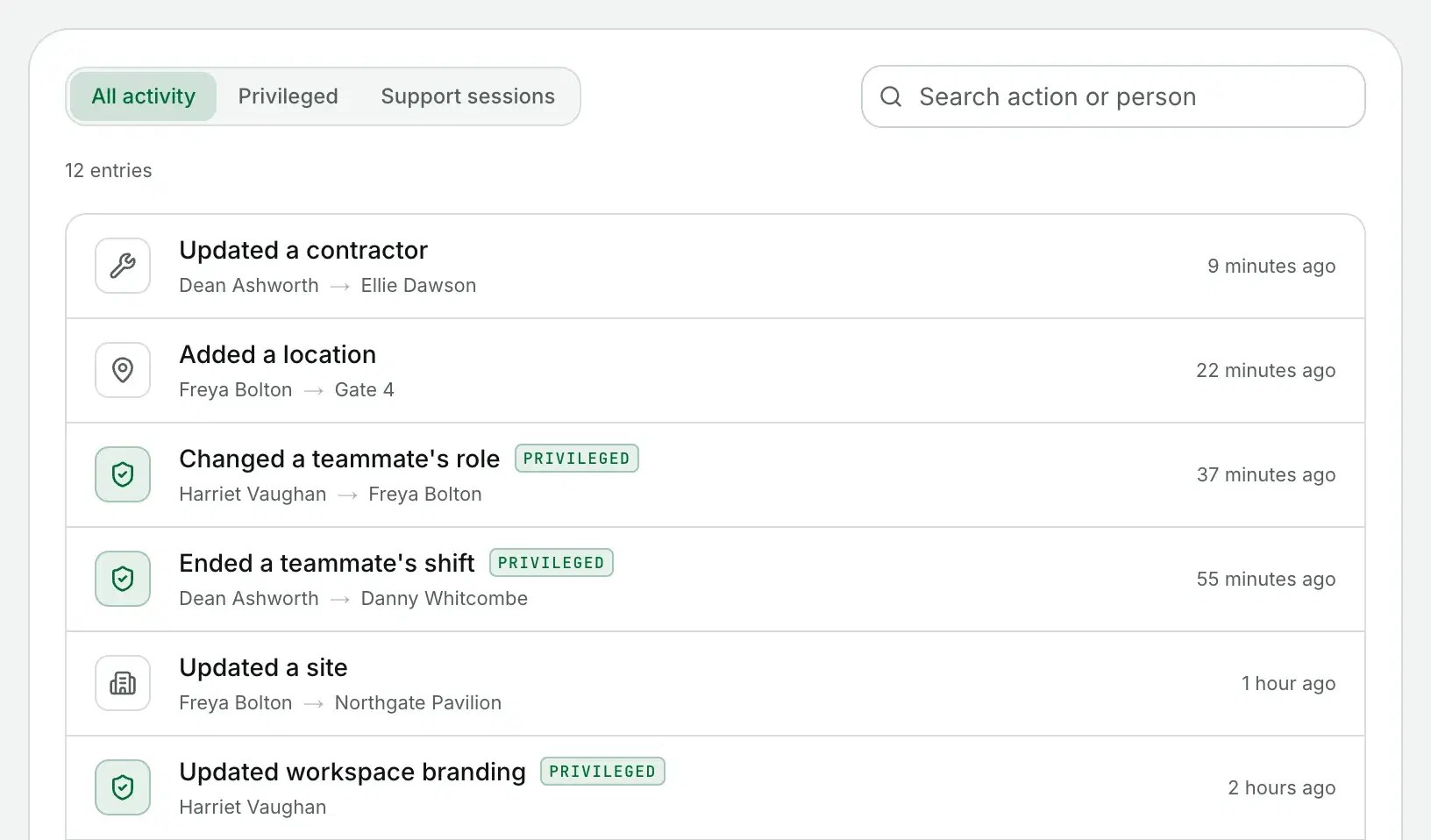
Task: Click Freya Bolton under Updated a site
Action: coord(235,703)
